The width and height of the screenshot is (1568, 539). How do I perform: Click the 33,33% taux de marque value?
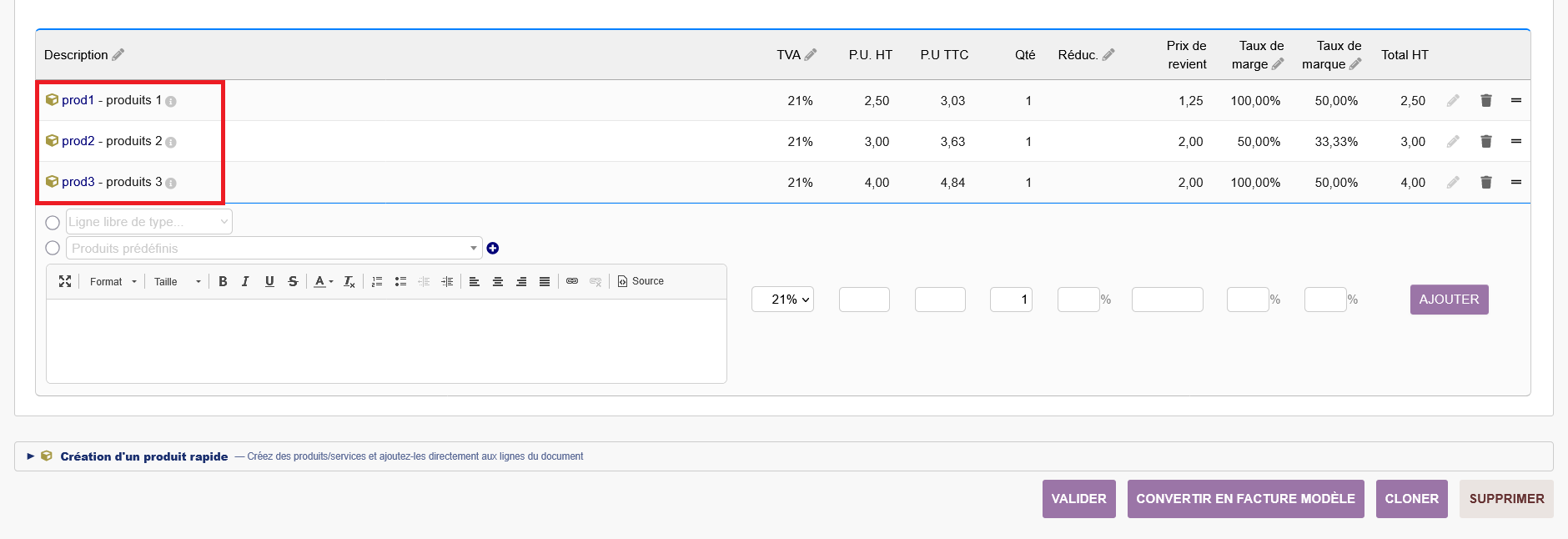click(x=1336, y=142)
